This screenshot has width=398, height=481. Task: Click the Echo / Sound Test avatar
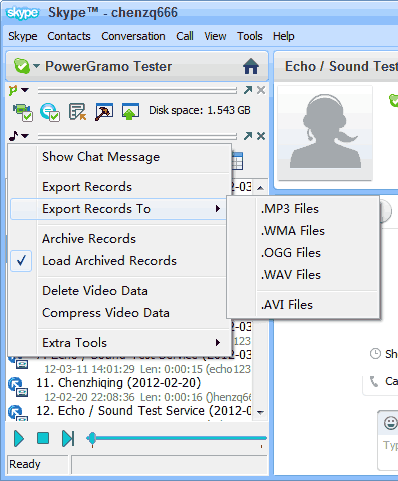[325, 133]
